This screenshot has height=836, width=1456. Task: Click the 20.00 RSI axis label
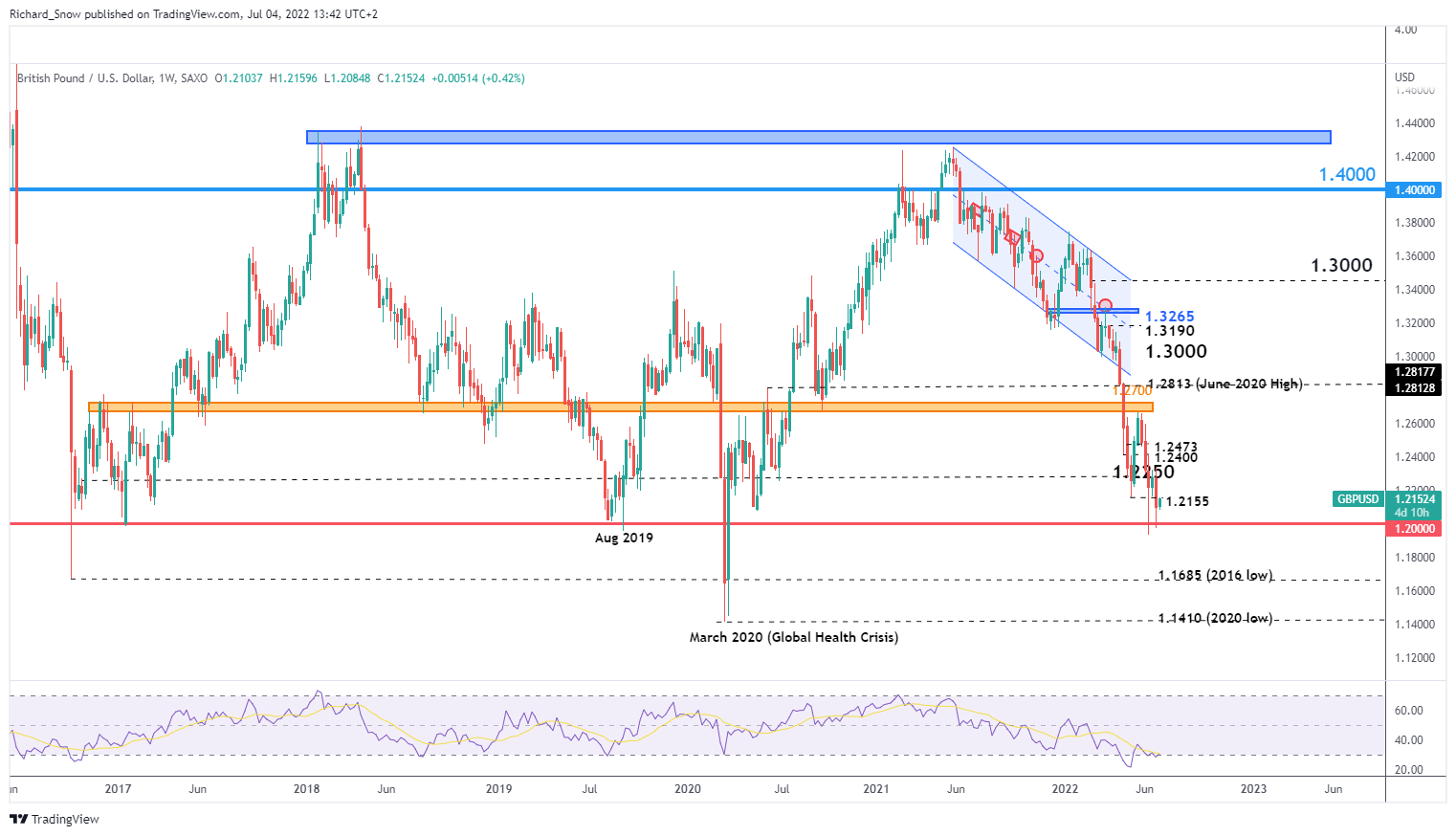[x=1408, y=769]
